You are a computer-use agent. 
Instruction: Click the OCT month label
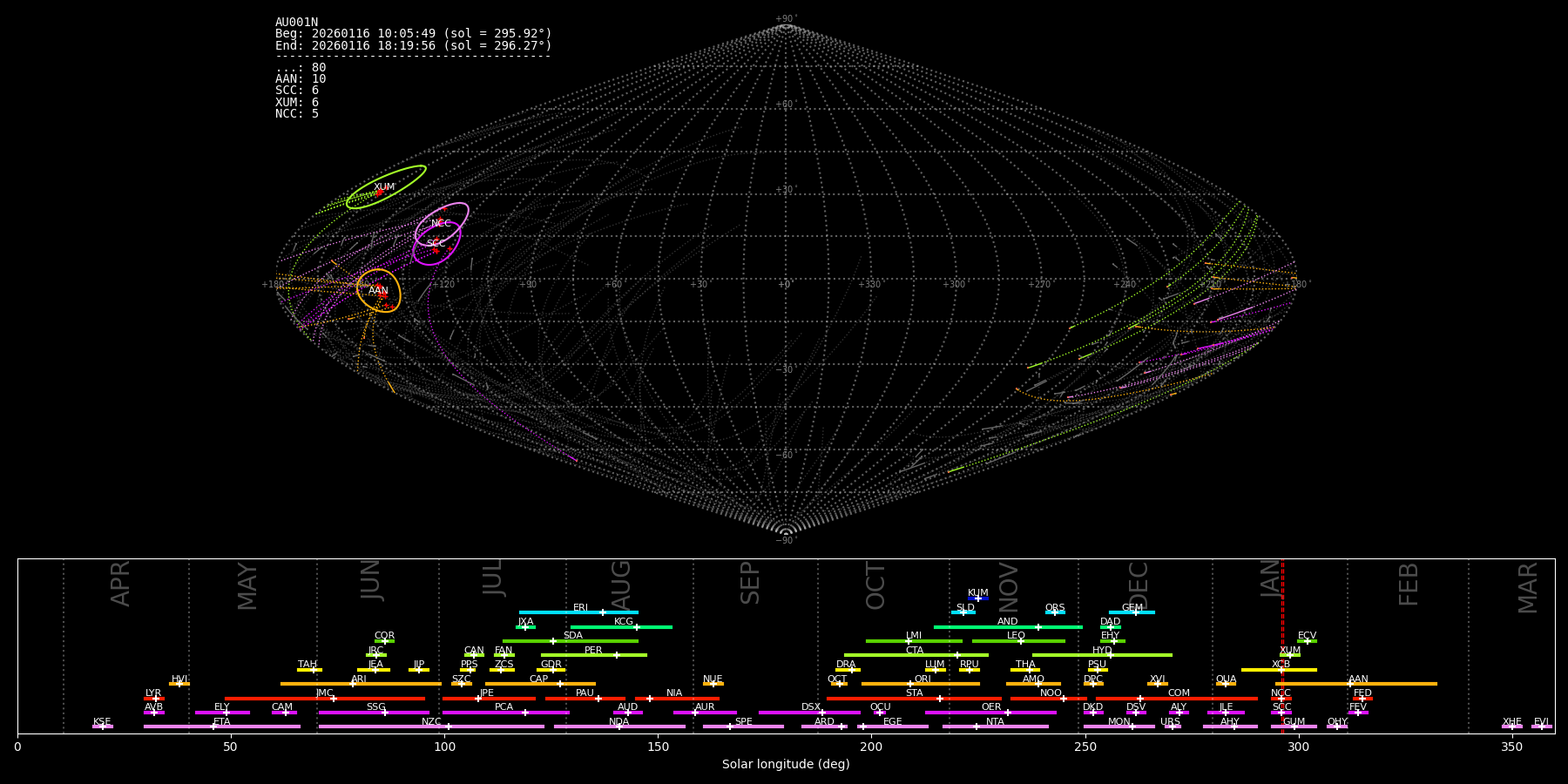pyautogui.click(x=875, y=585)
